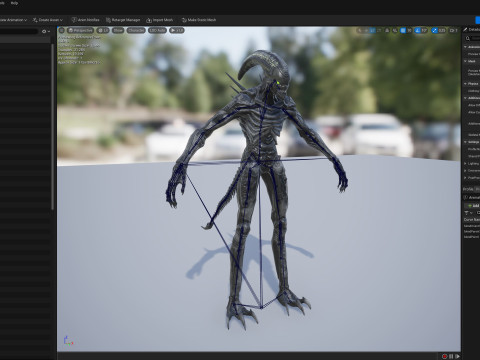Open the grid snap value 10 menu
Viewport: 480px width, 360px height.
click(x=410, y=30)
